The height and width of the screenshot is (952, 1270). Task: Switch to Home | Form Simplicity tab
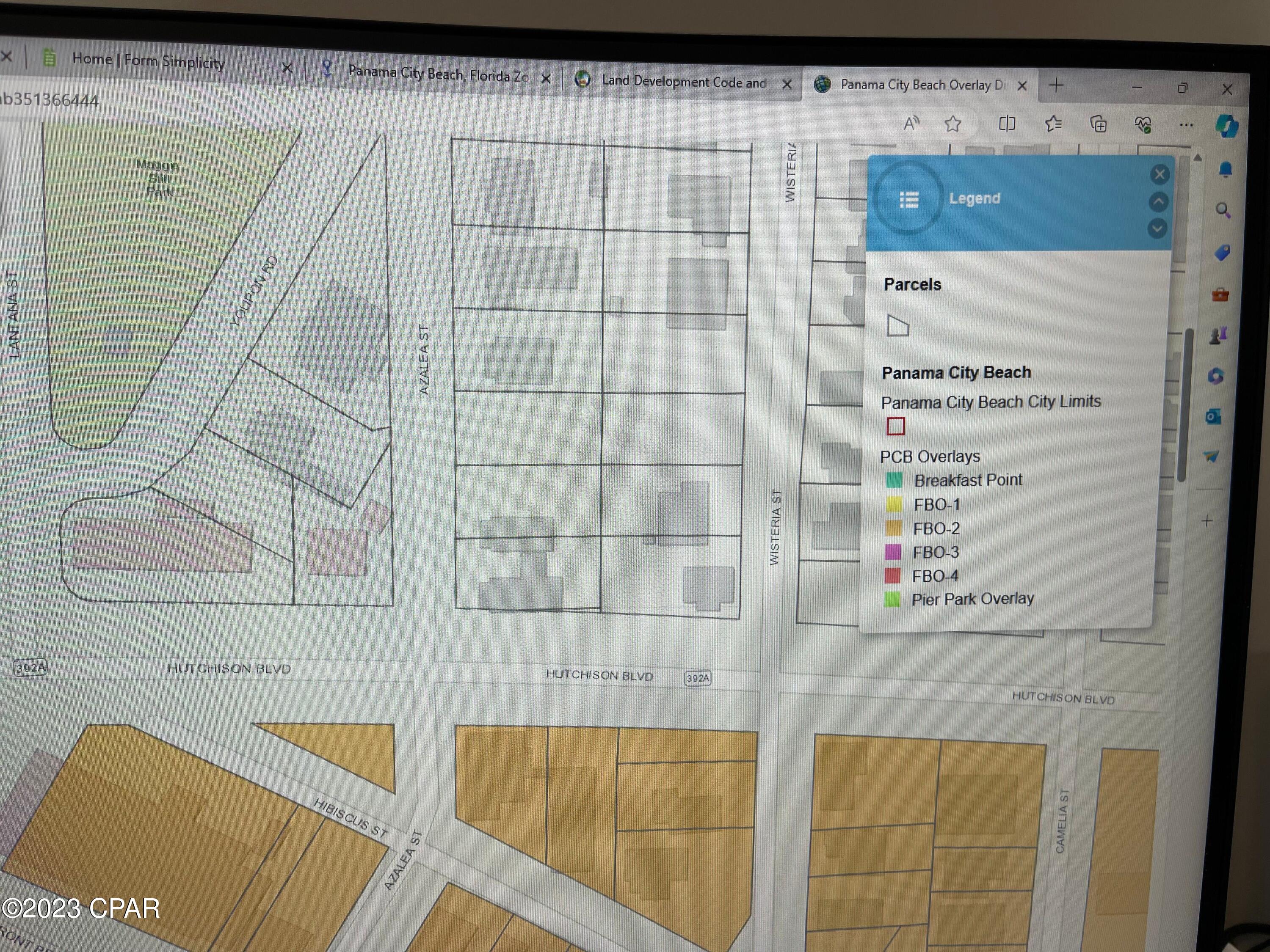point(148,61)
